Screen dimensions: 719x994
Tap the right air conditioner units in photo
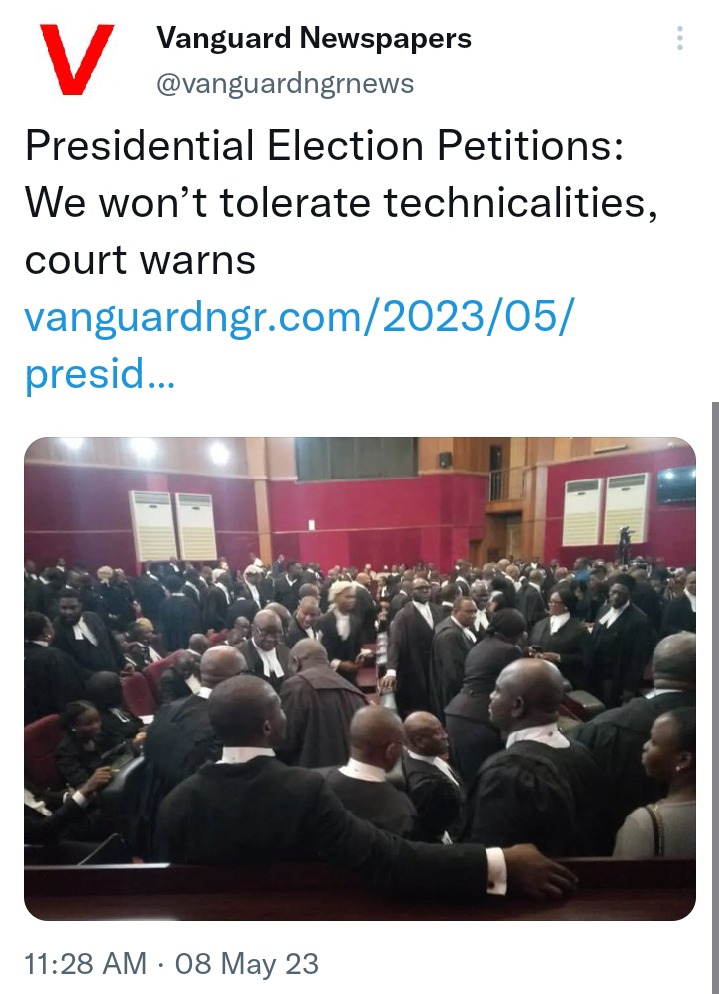click(606, 510)
